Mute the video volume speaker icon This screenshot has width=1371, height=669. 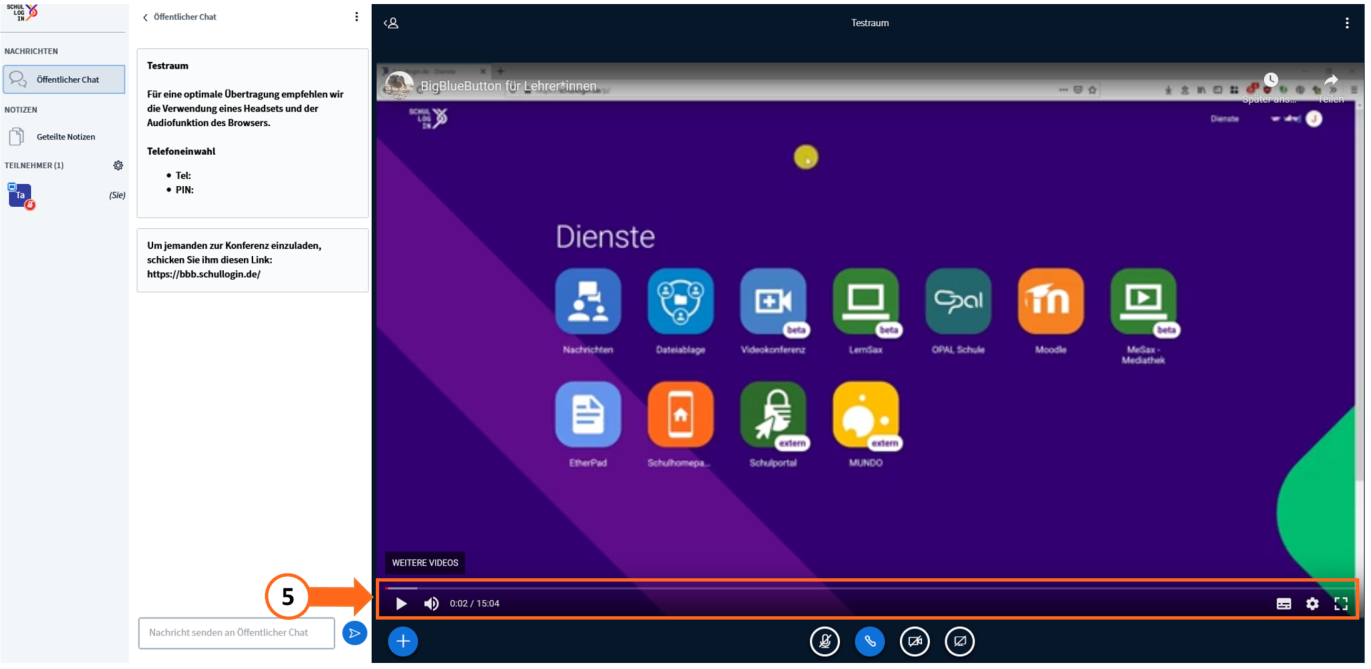(431, 604)
